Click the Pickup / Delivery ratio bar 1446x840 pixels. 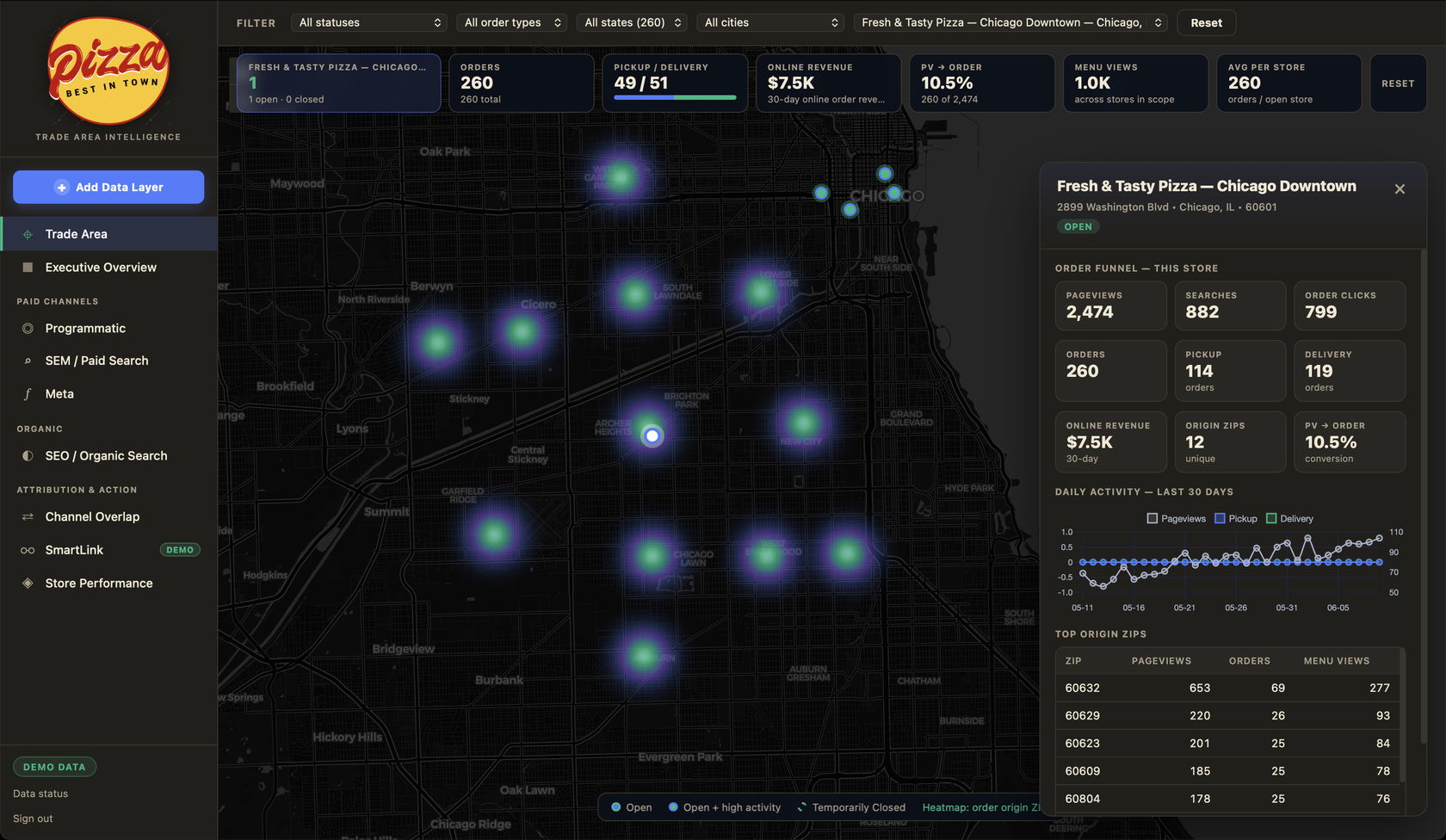(675, 98)
